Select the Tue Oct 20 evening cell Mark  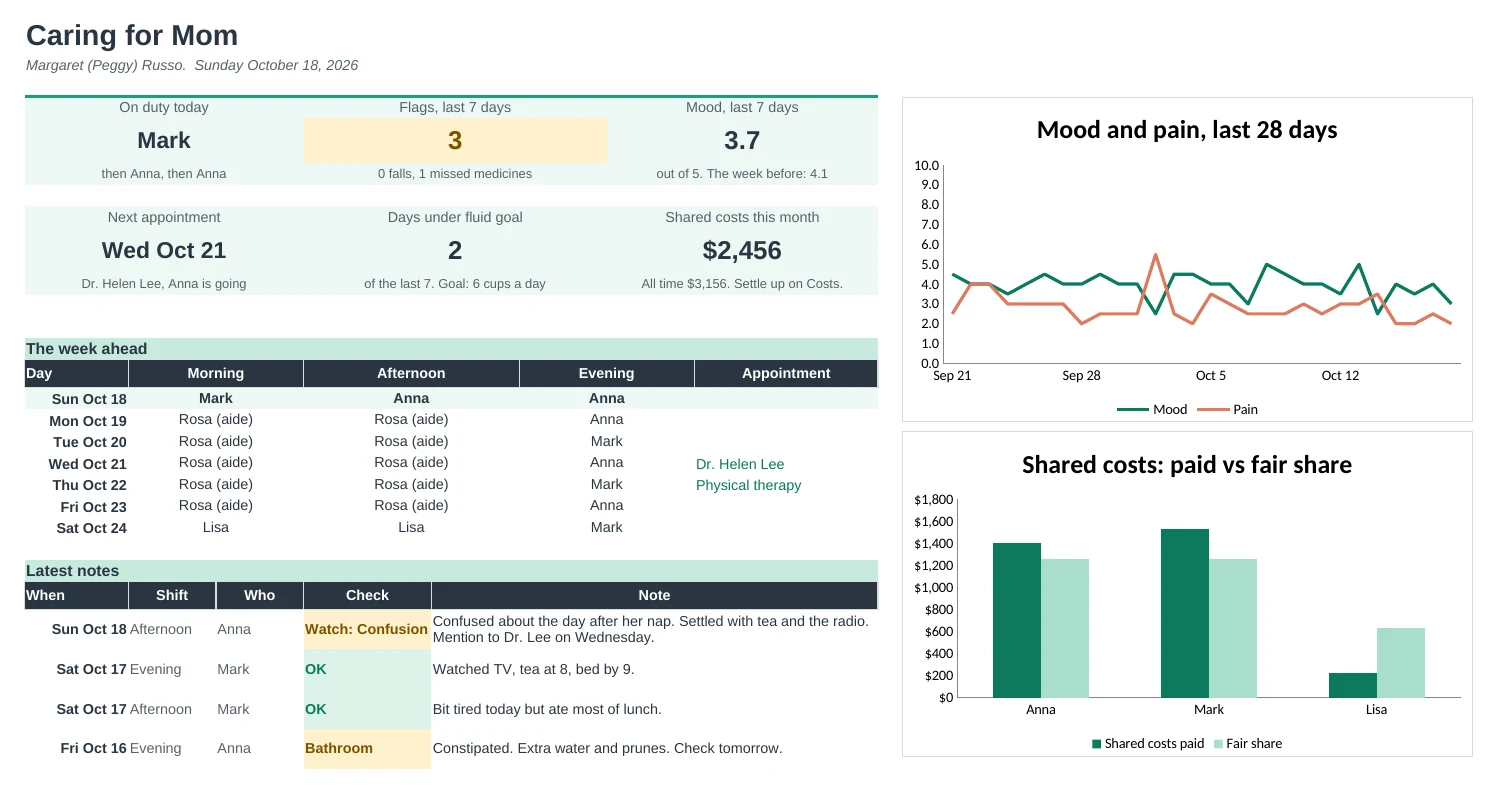[607, 441]
